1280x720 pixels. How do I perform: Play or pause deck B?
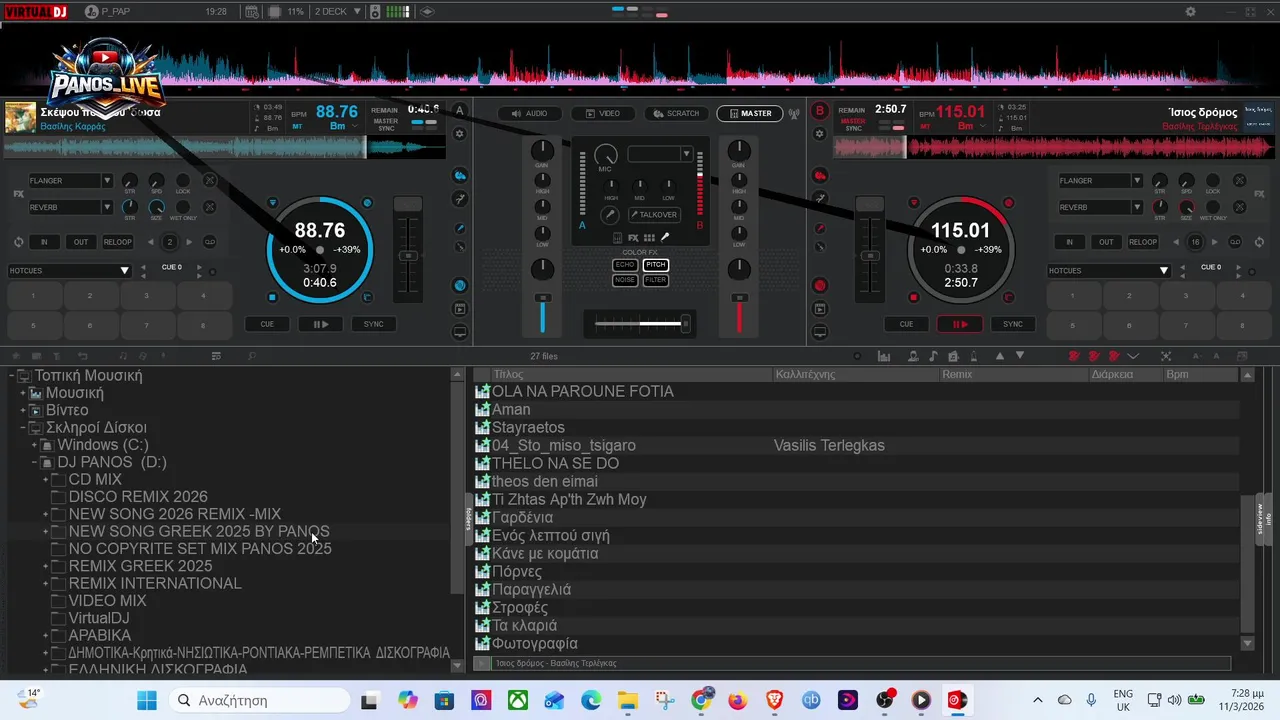tap(960, 324)
